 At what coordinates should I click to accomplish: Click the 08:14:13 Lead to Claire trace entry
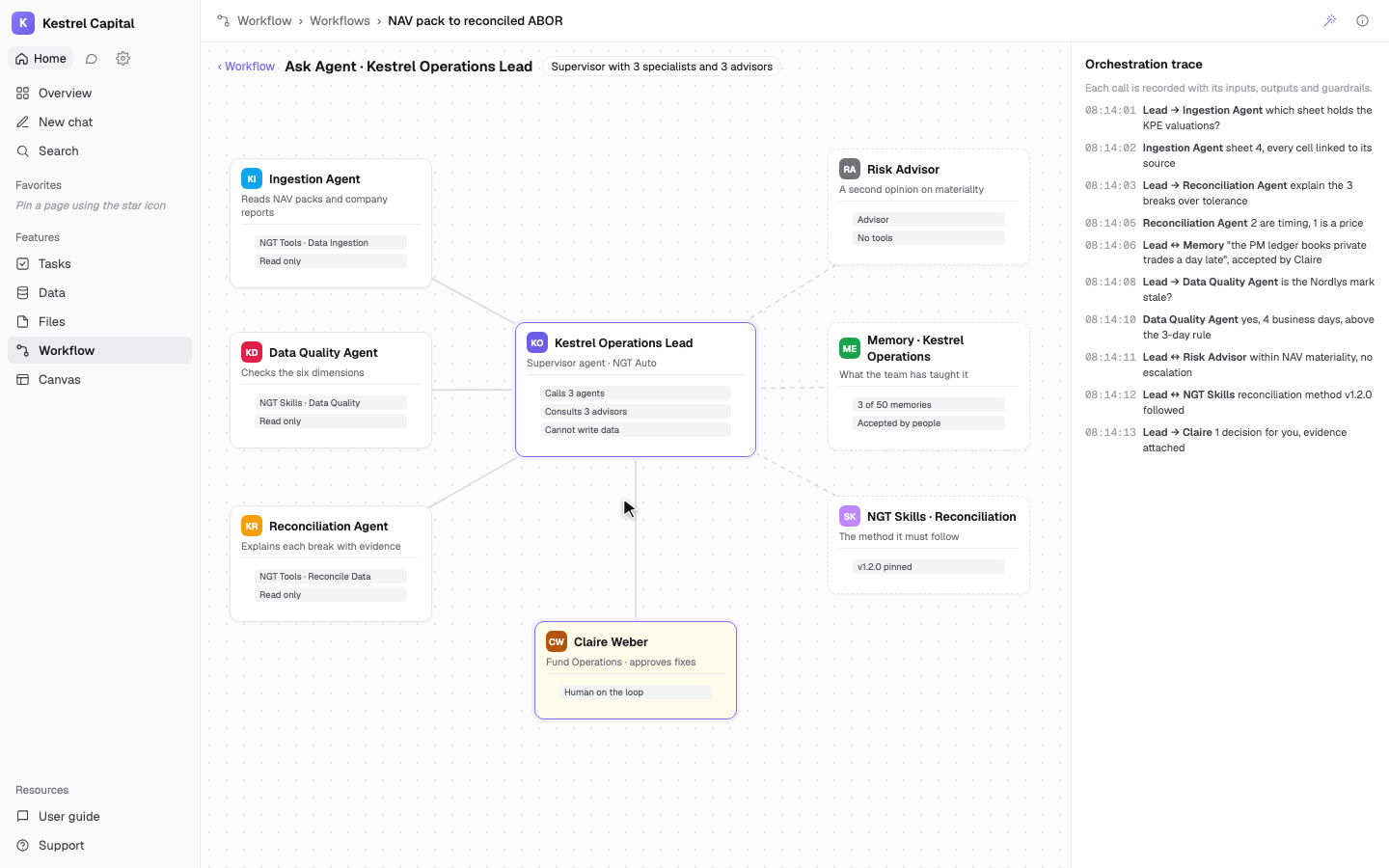1230,440
